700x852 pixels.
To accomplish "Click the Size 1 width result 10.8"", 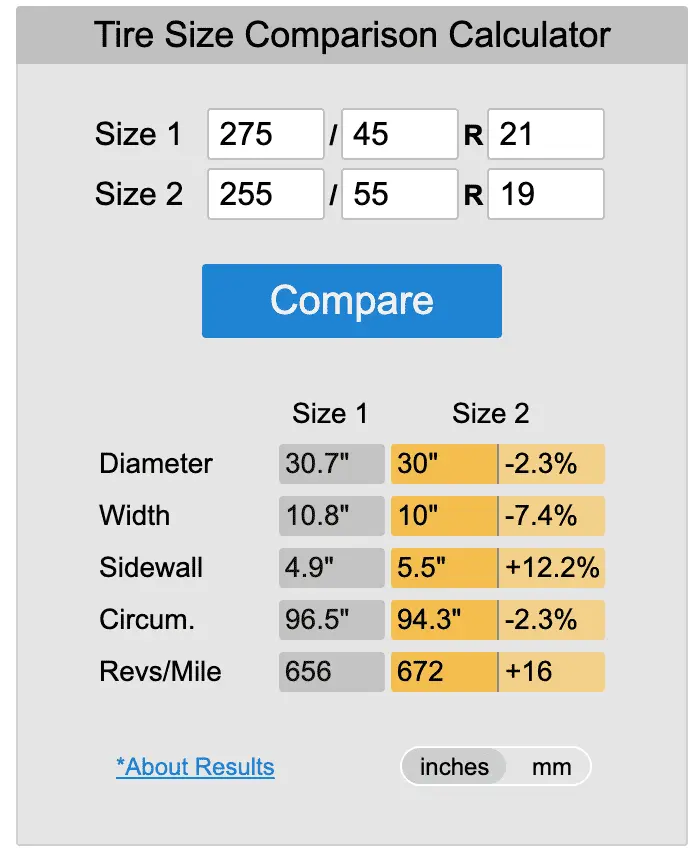I will click(x=331, y=516).
